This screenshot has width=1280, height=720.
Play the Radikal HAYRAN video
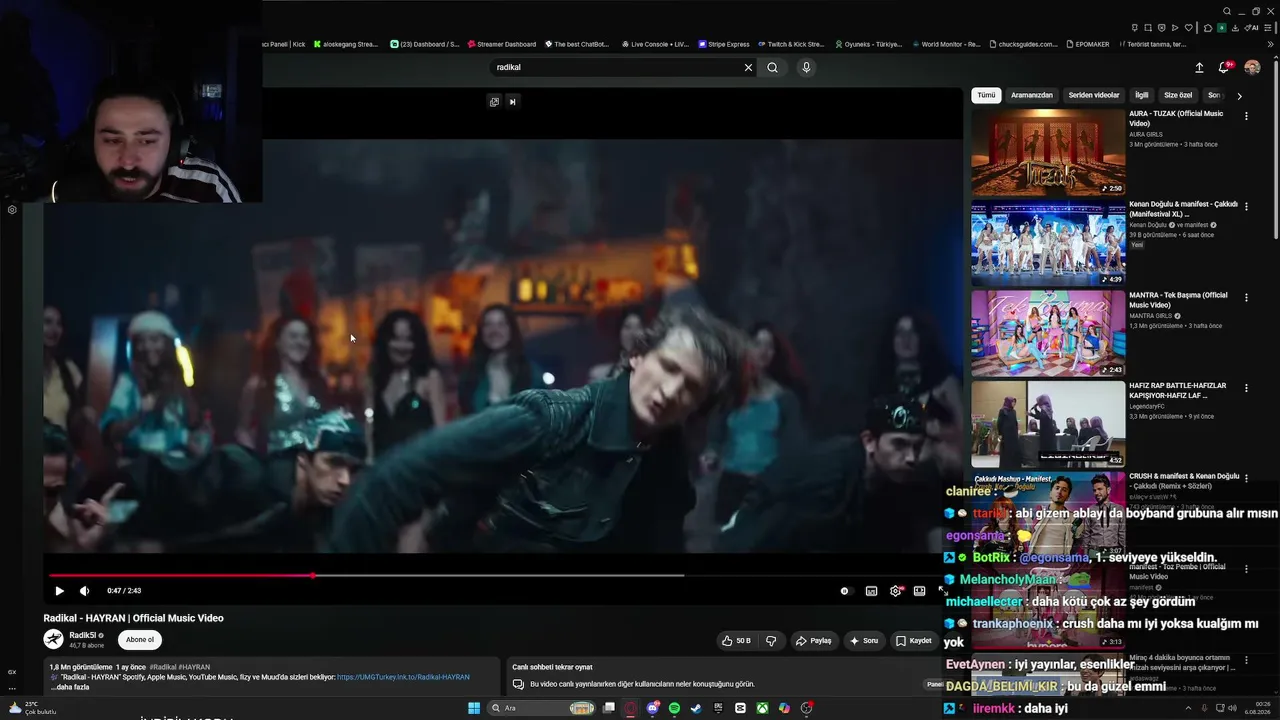[59, 591]
